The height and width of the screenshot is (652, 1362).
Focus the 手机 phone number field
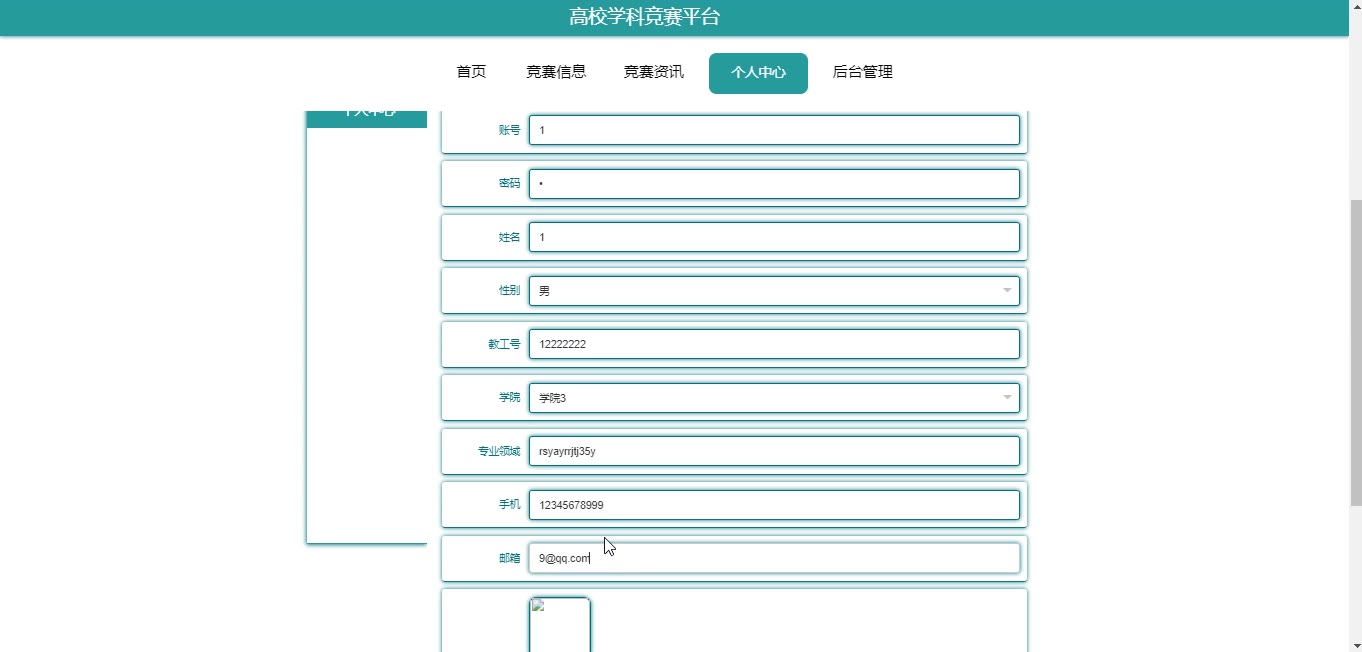pos(774,505)
